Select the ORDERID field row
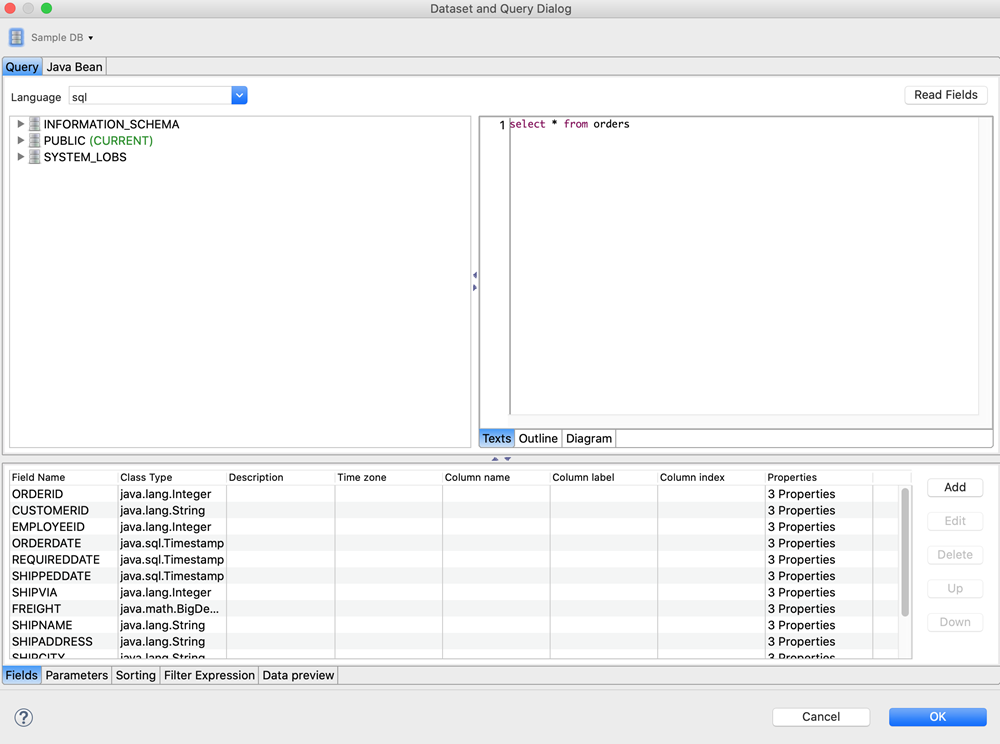 point(454,494)
